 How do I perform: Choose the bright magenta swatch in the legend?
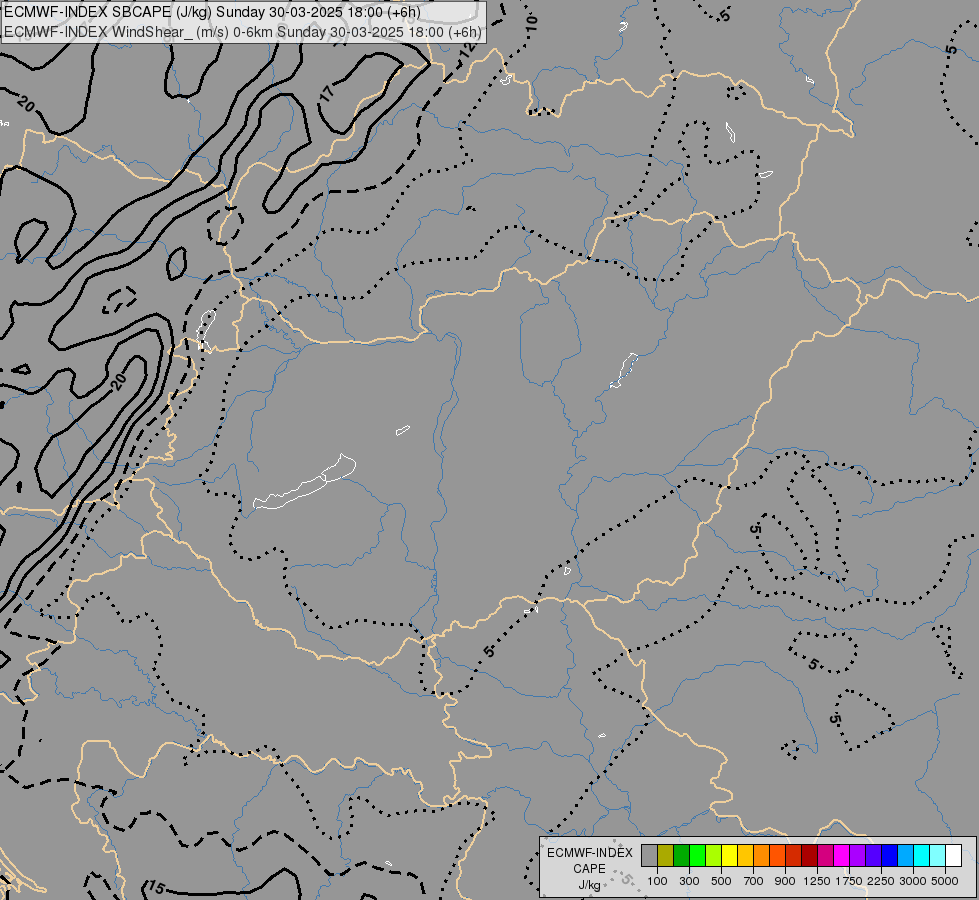[842, 855]
